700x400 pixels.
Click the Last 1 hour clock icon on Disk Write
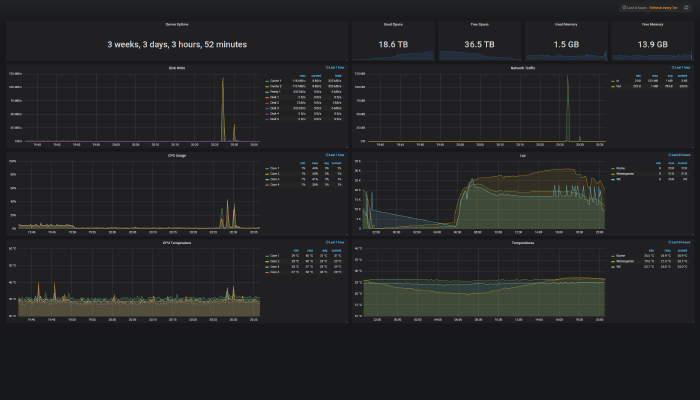pyautogui.click(x=327, y=67)
